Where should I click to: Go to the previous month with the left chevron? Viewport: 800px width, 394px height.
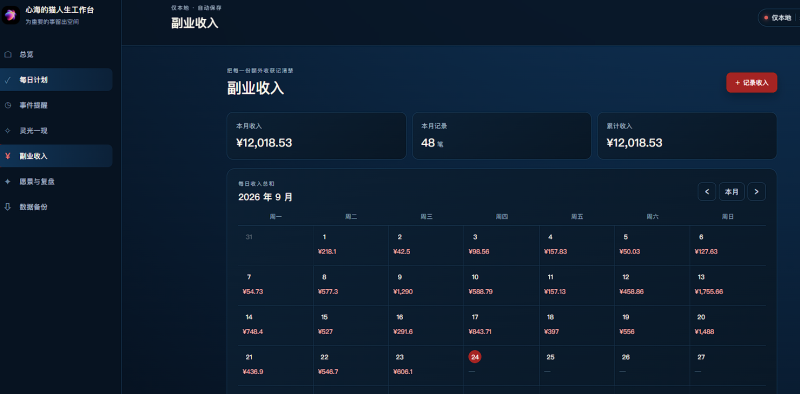point(707,192)
